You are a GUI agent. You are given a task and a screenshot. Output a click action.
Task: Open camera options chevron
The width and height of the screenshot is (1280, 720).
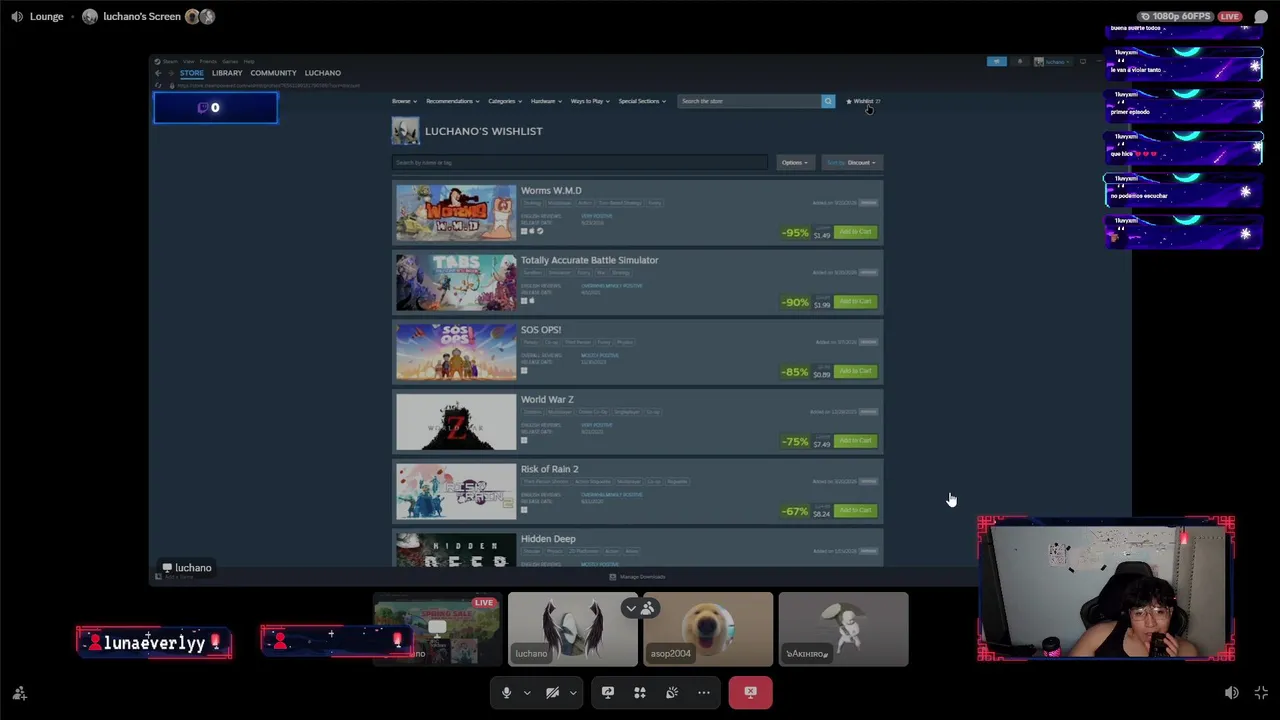click(573, 692)
